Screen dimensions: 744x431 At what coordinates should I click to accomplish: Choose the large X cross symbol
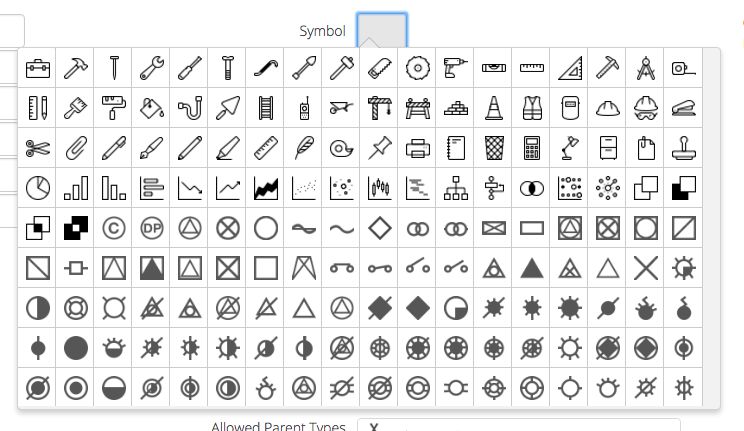pyautogui.click(x=646, y=268)
